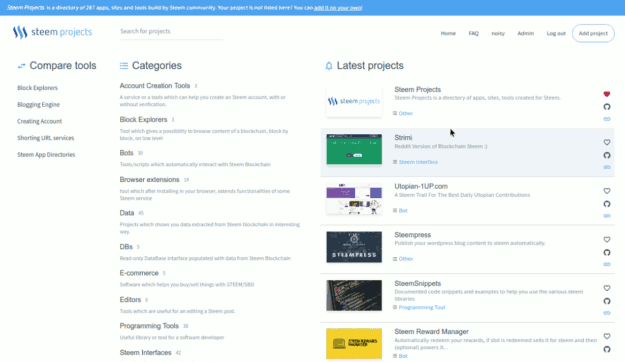The width and height of the screenshot is (625, 362).
Task: Follow the 'add it on your own' banner link
Action: [x=338, y=8]
